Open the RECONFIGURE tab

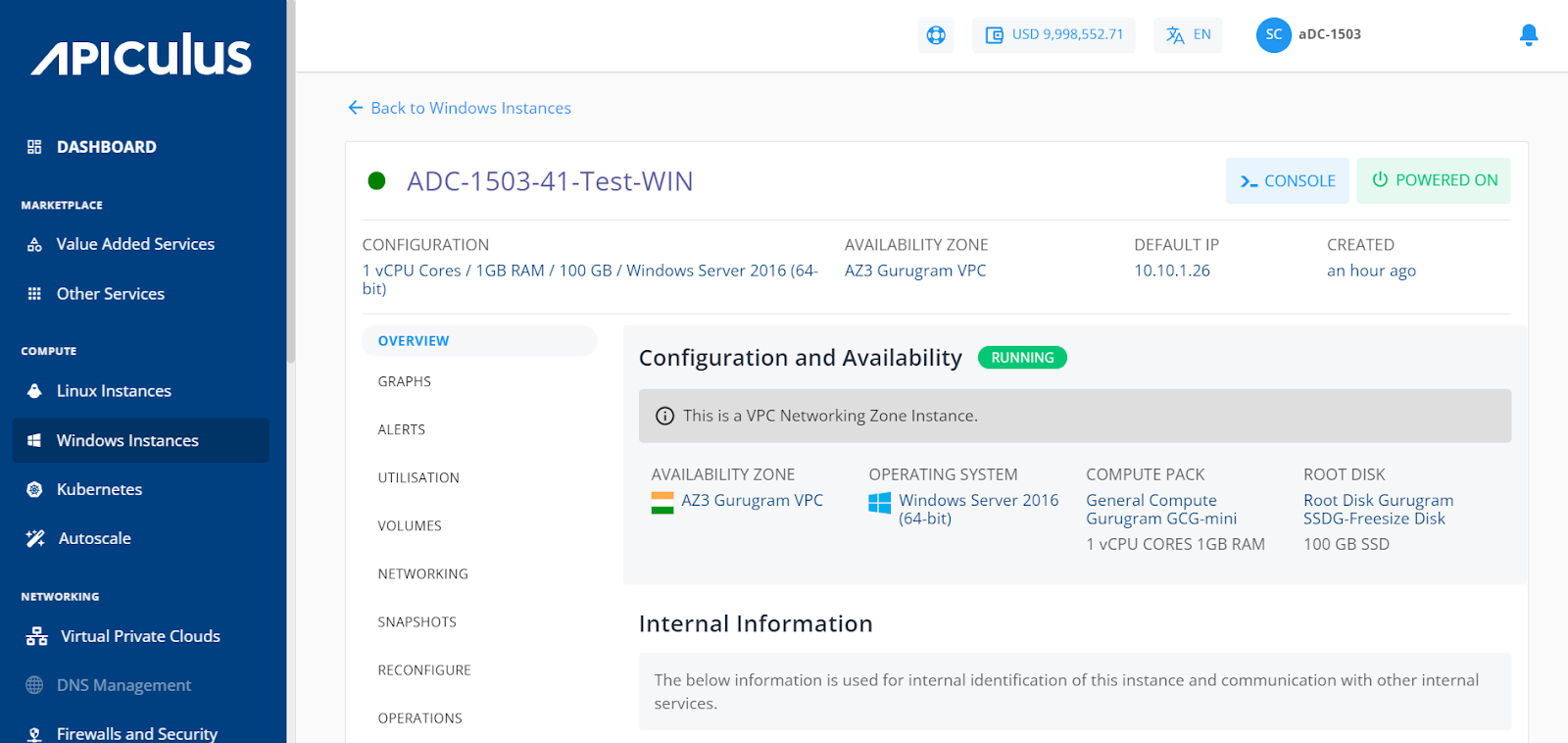coord(424,669)
